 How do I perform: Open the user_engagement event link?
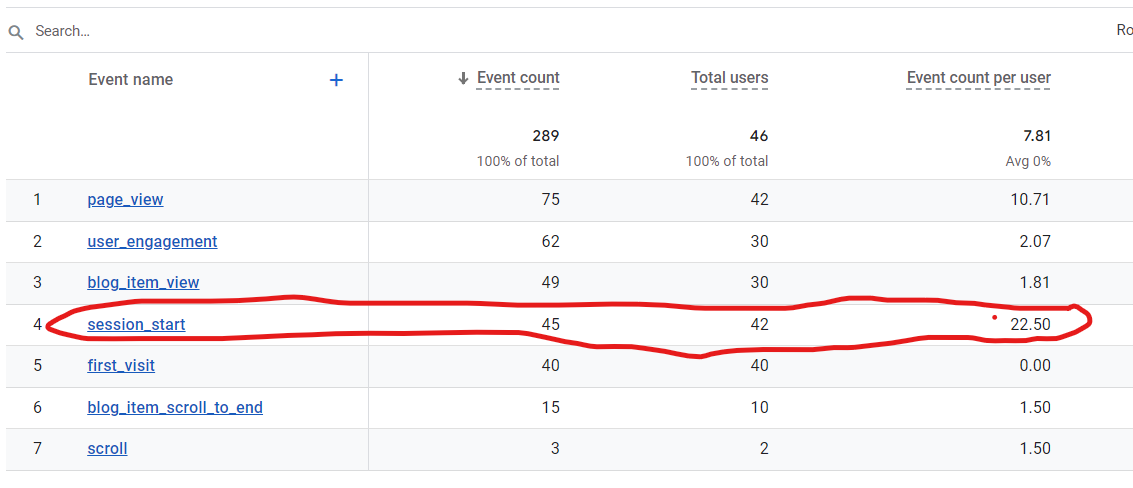[152, 241]
